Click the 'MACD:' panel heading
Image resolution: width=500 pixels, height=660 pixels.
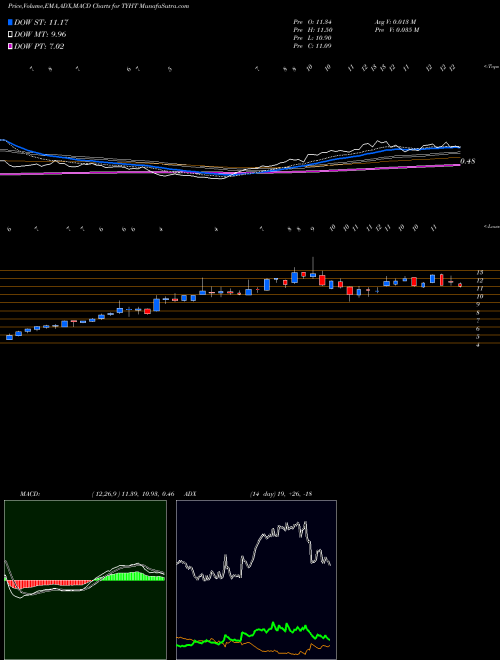pyautogui.click(x=30, y=494)
